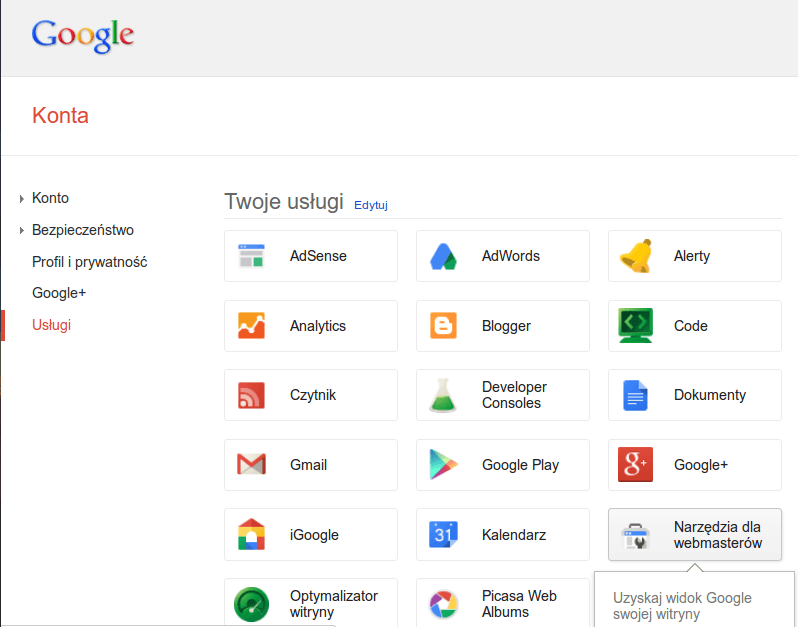Select Usługi in the sidebar
The image size is (798, 627).
point(51,325)
